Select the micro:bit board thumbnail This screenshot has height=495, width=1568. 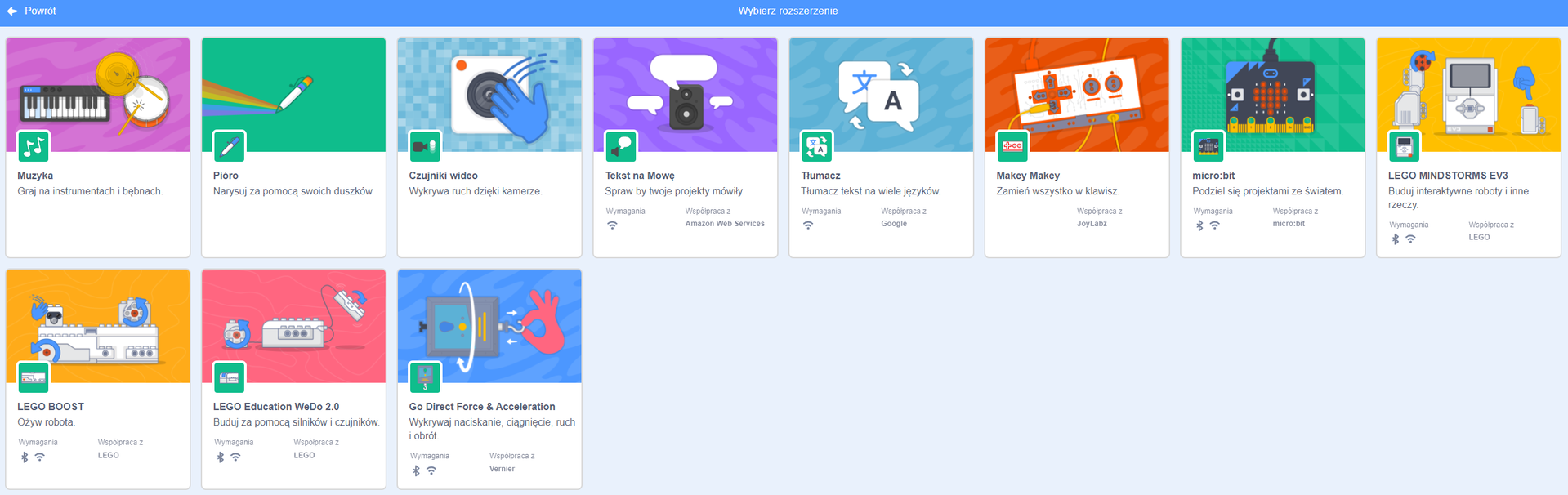[x=1272, y=94]
